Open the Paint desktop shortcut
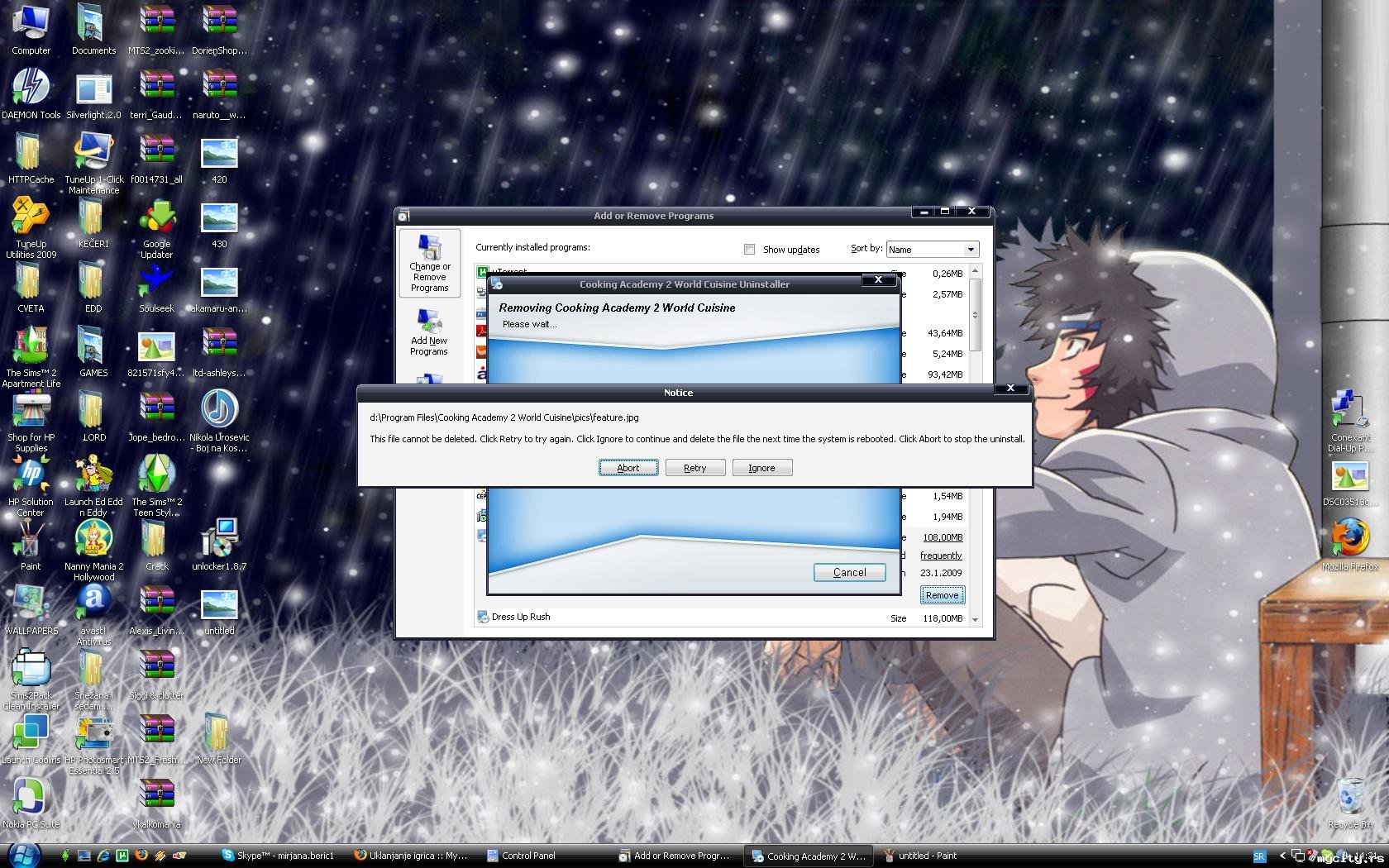This screenshot has height=868, width=1389. (x=31, y=546)
